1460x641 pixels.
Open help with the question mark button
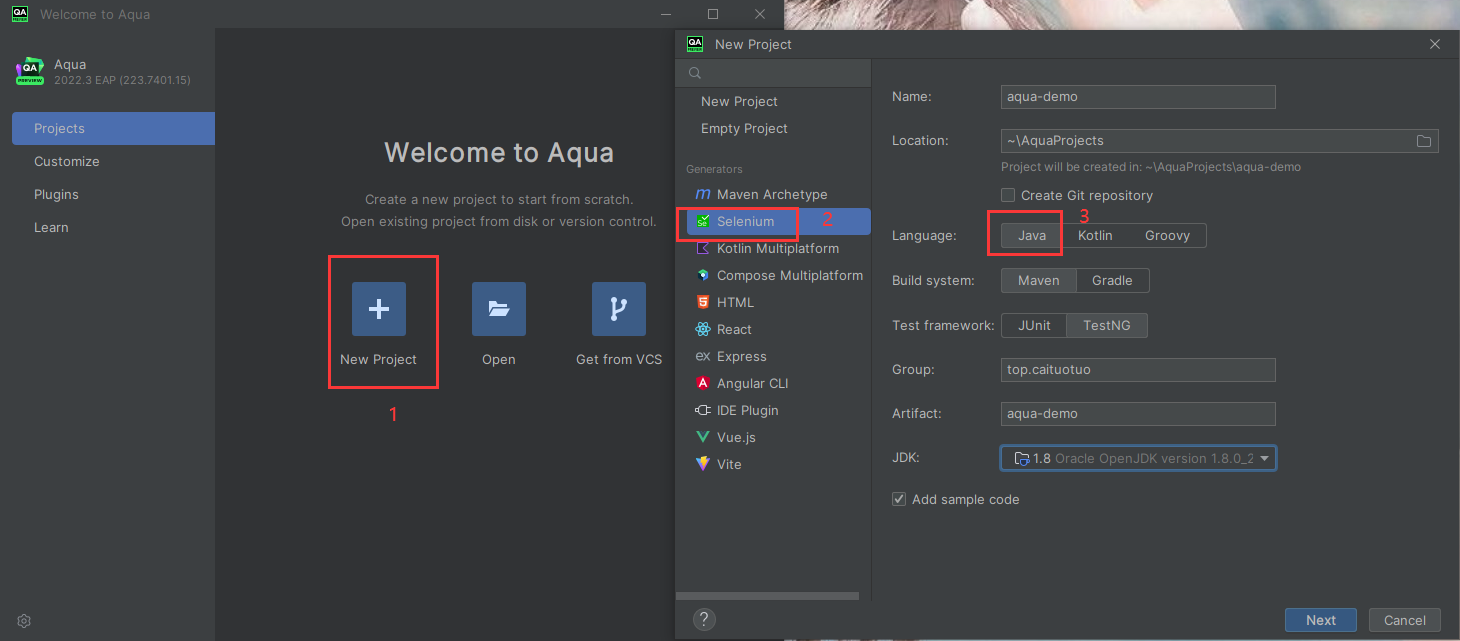pos(704,619)
